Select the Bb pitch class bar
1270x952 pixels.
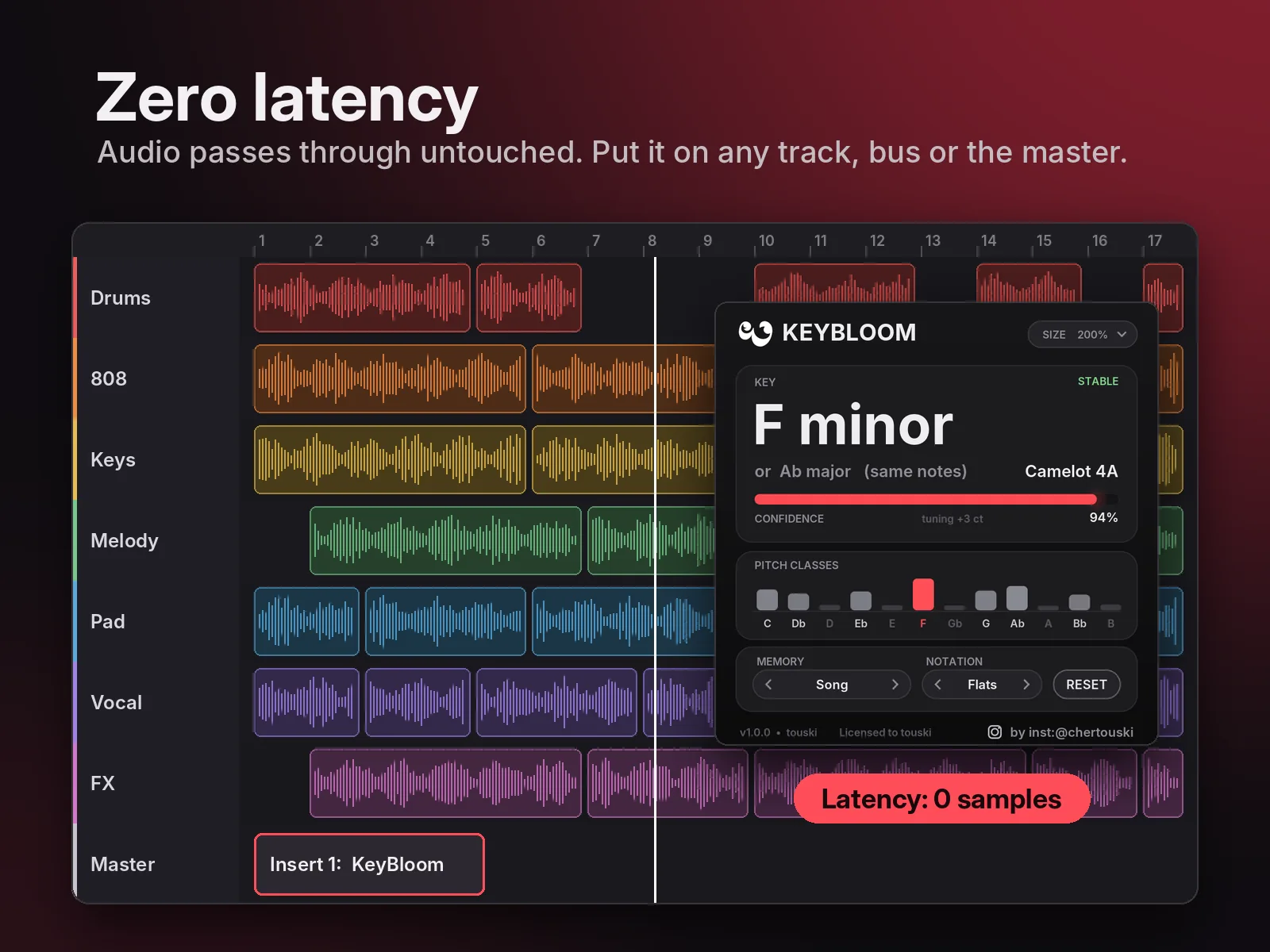(1079, 601)
